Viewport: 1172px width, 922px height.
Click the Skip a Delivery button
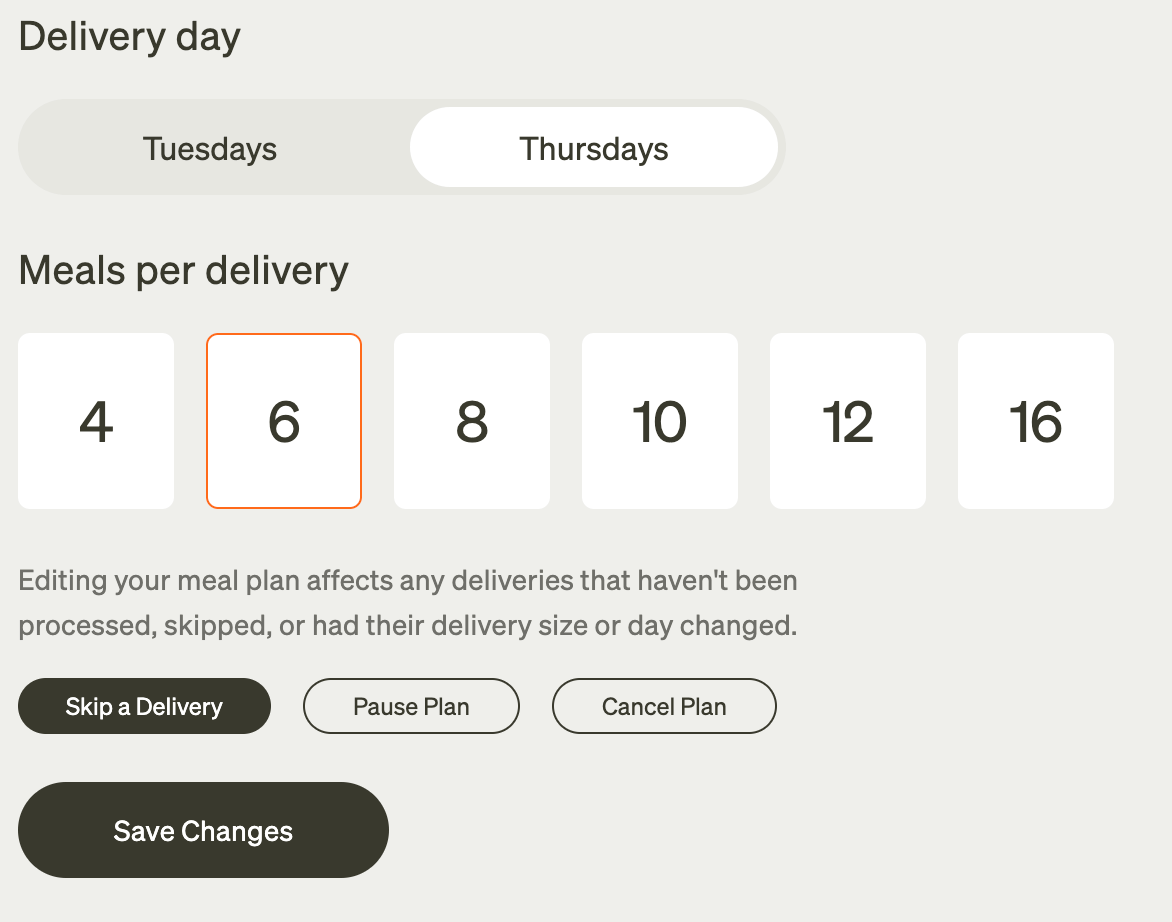point(144,707)
